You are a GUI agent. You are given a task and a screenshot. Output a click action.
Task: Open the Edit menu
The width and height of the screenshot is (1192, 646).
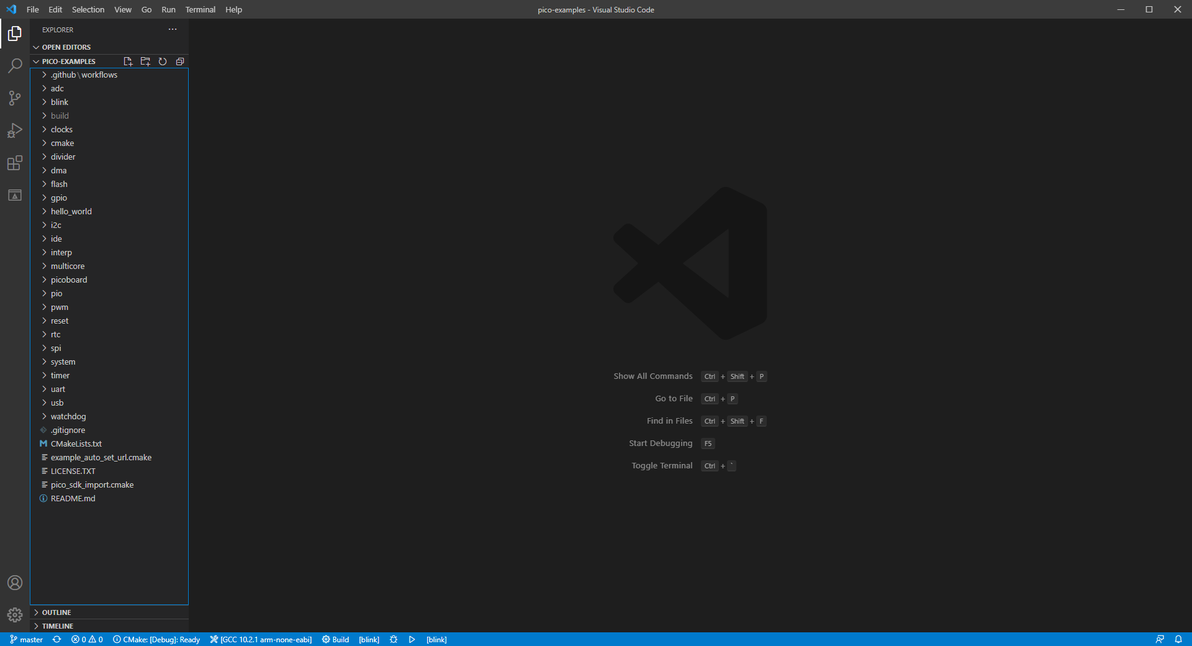click(x=55, y=10)
